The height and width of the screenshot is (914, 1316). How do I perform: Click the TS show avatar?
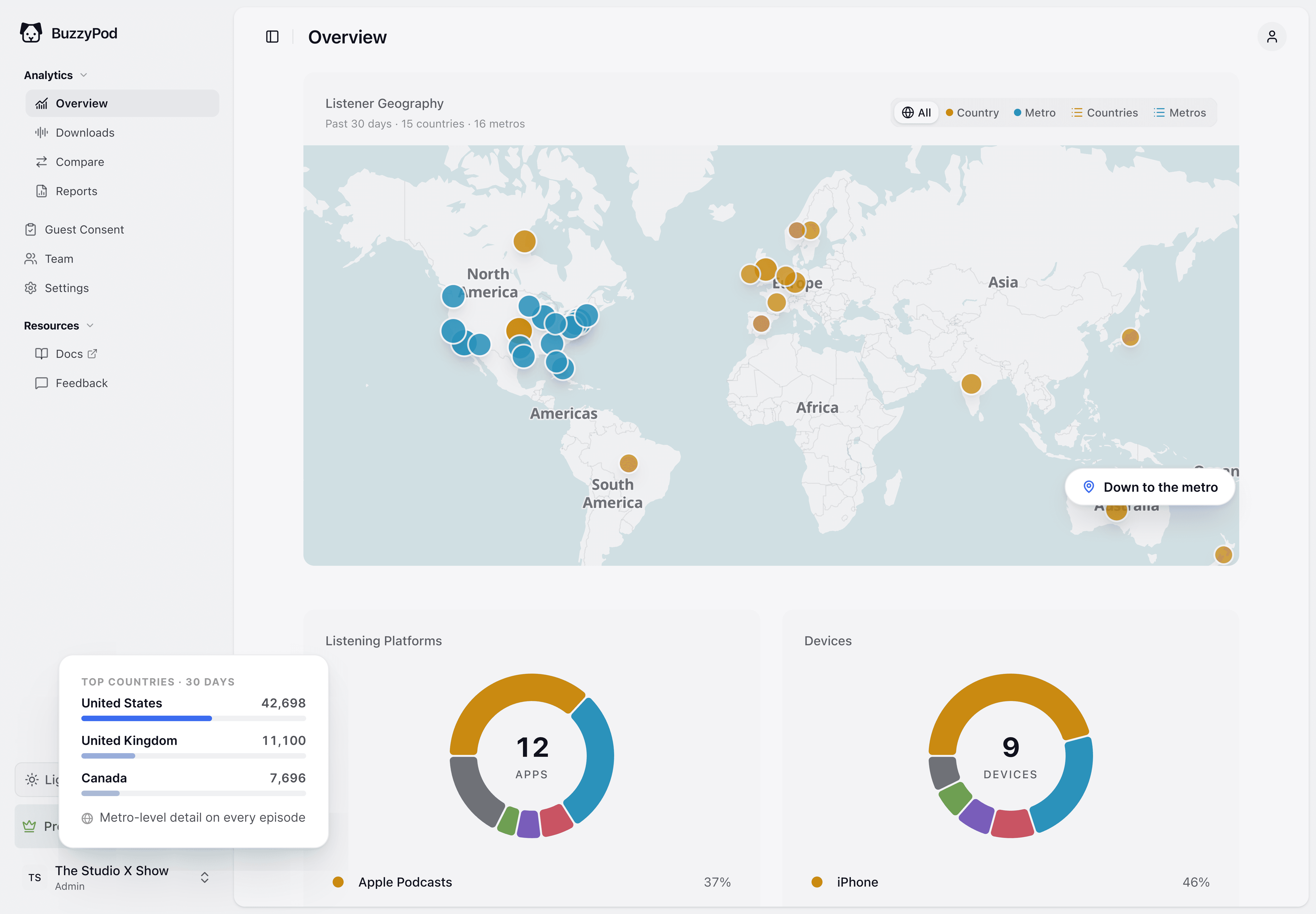pyautogui.click(x=35, y=877)
